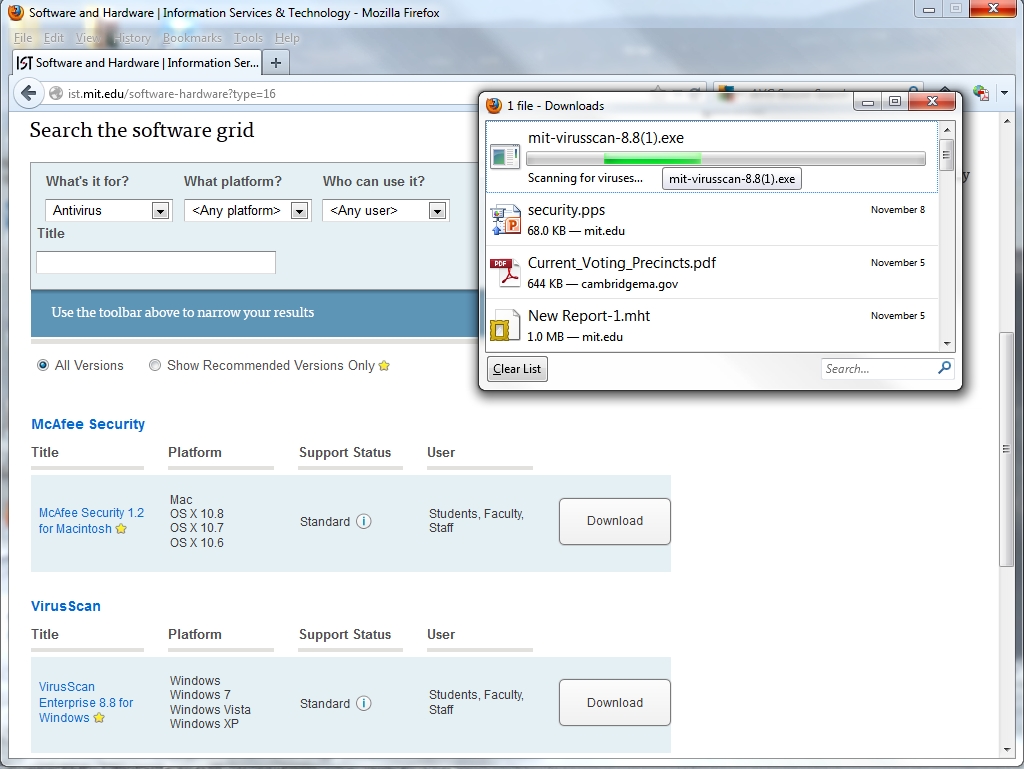Open the Bookmarks menu
This screenshot has height=769, width=1024.
click(x=192, y=38)
